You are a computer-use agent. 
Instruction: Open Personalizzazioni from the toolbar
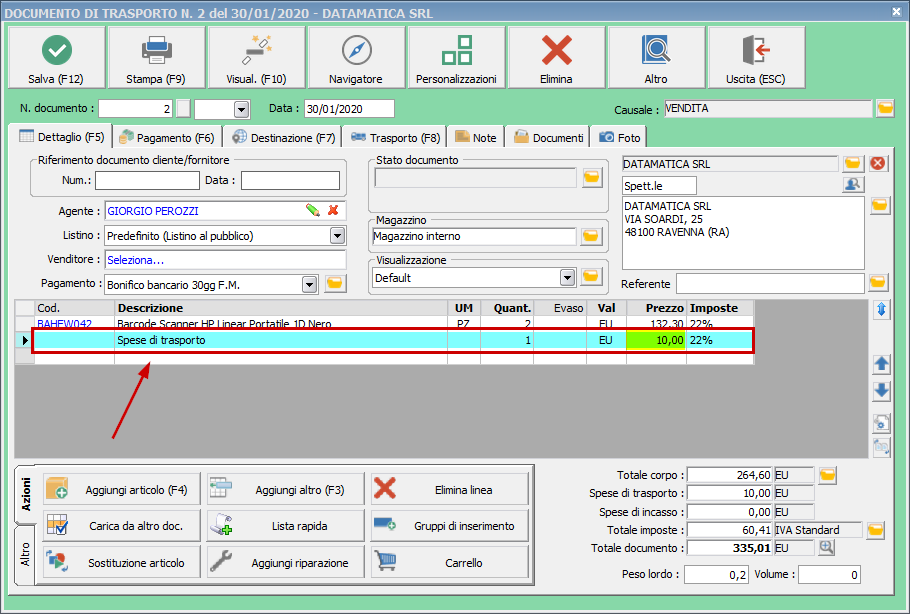coord(456,58)
